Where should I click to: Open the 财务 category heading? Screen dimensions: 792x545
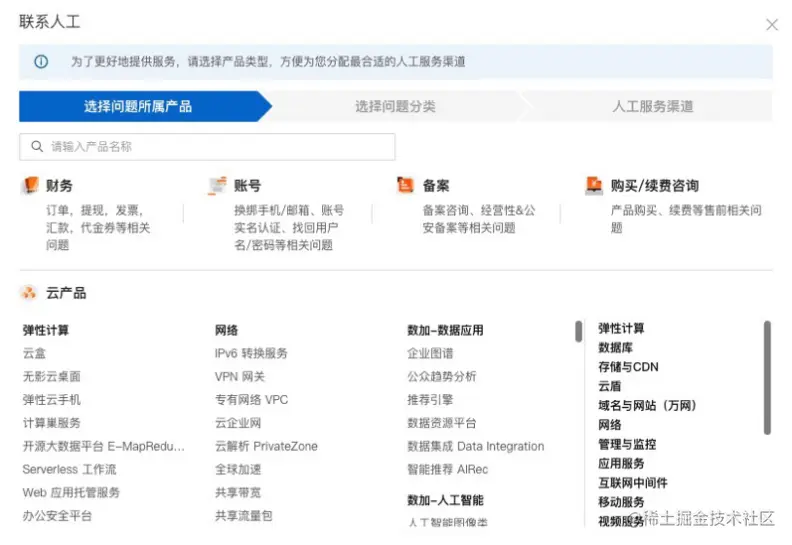coord(59,185)
